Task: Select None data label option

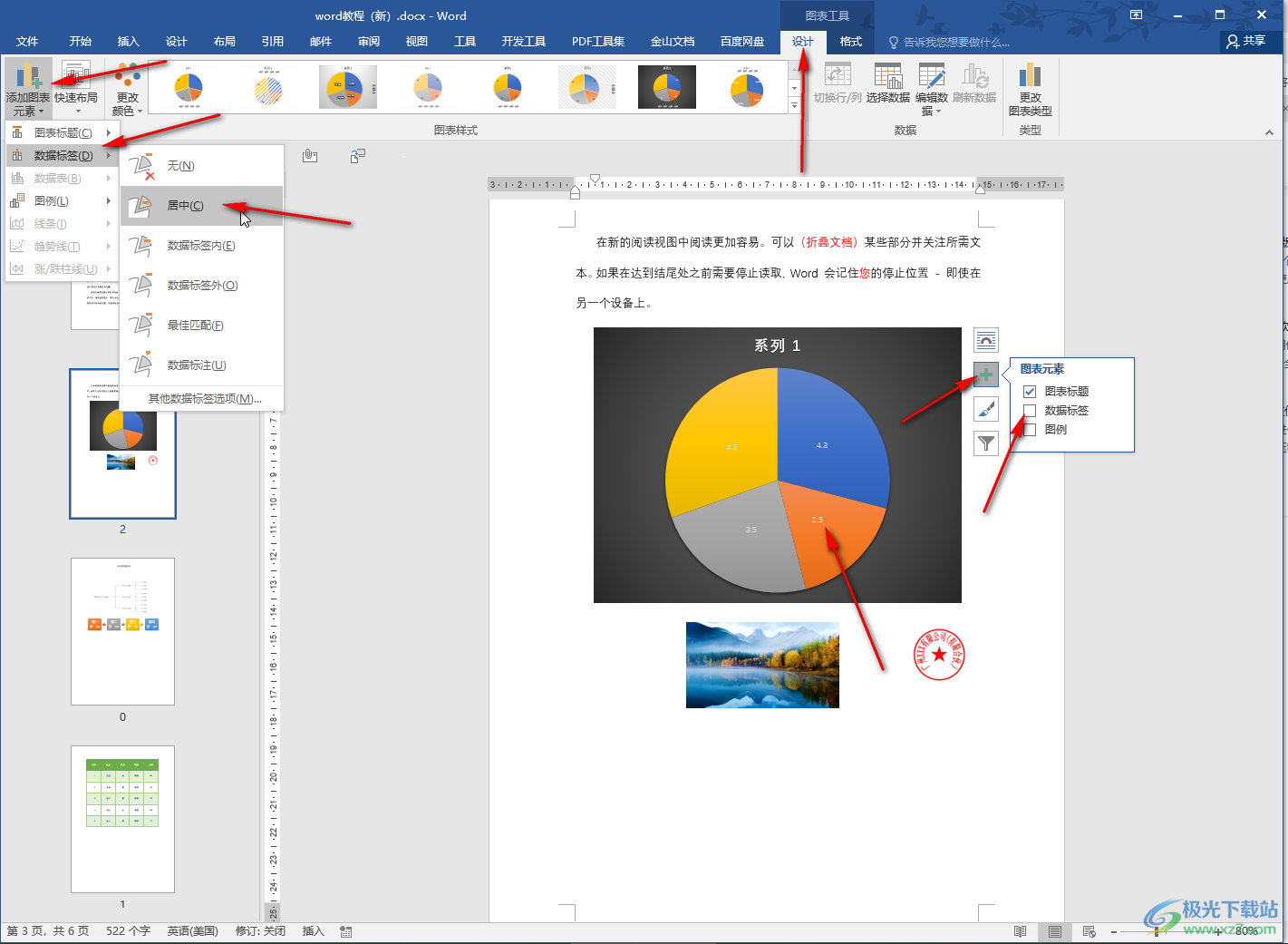Action: (x=202, y=166)
